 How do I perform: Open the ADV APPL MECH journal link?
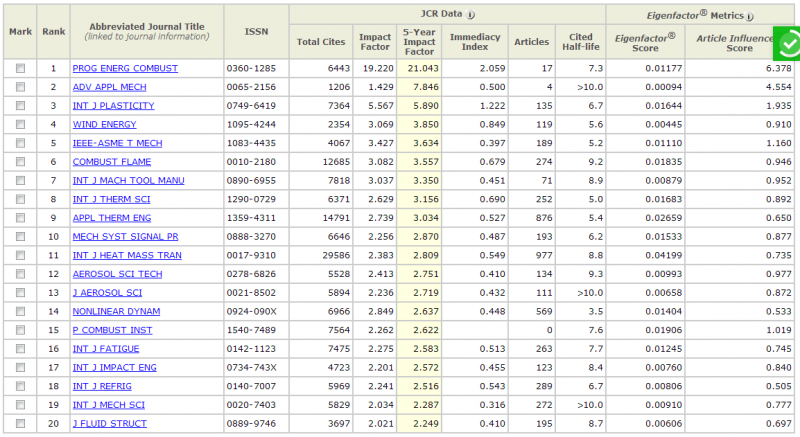pos(109,87)
